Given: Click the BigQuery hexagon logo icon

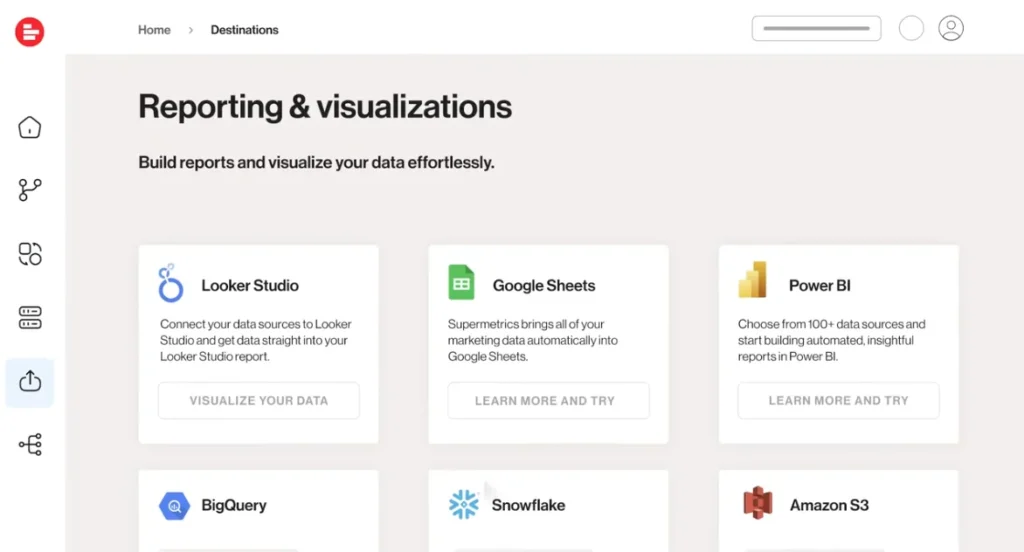Looking at the screenshot, I should [174, 506].
